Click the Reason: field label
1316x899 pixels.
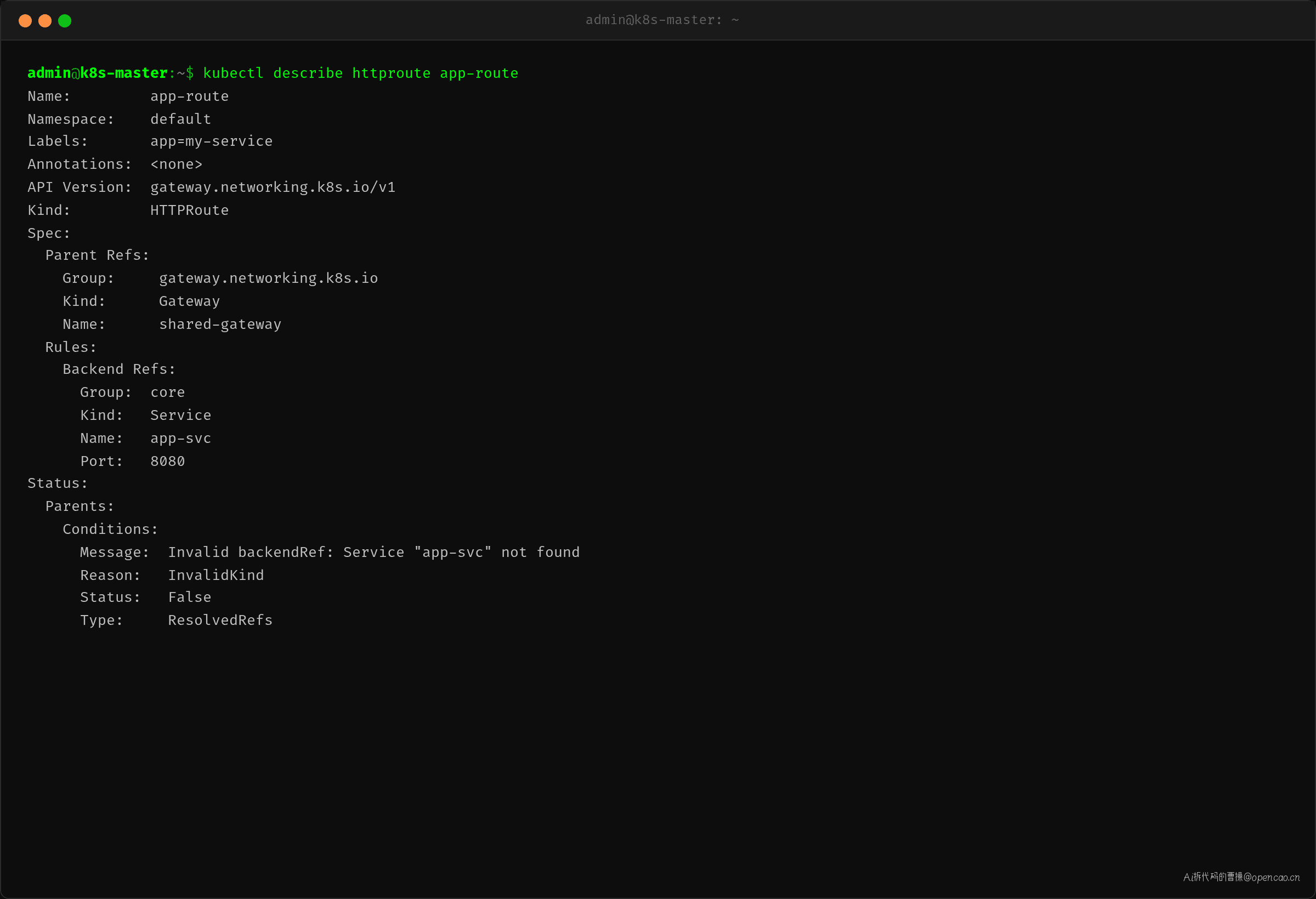coord(110,575)
